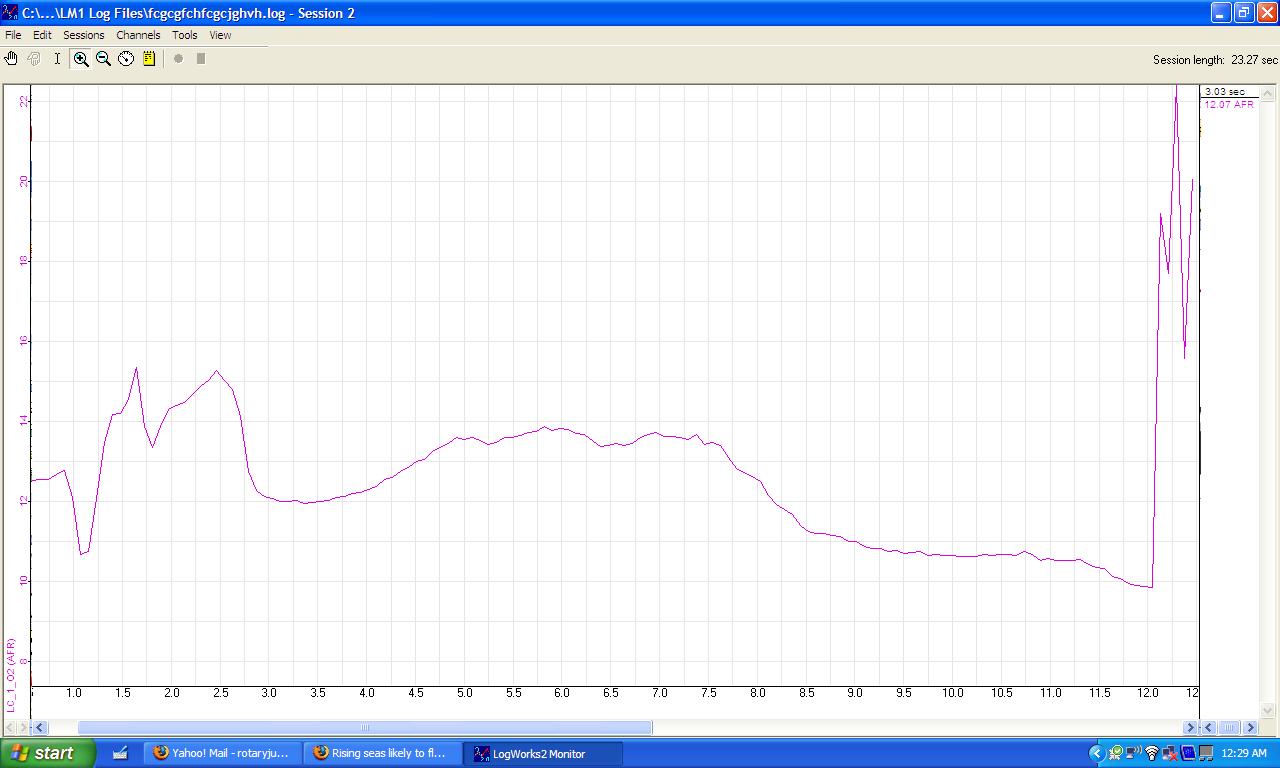The width and height of the screenshot is (1280, 768).
Task: Open the Channels menu
Action: [138, 35]
